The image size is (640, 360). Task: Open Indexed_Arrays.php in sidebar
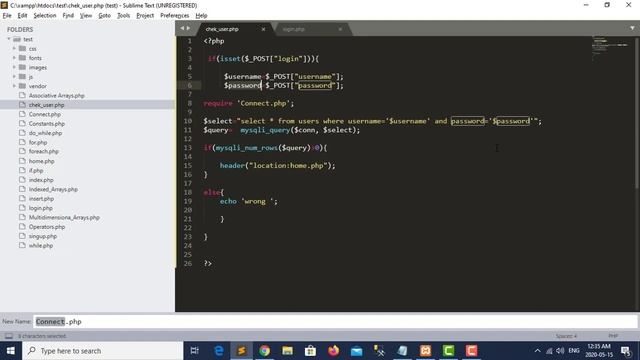pyautogui.click(x=53, y=189)
